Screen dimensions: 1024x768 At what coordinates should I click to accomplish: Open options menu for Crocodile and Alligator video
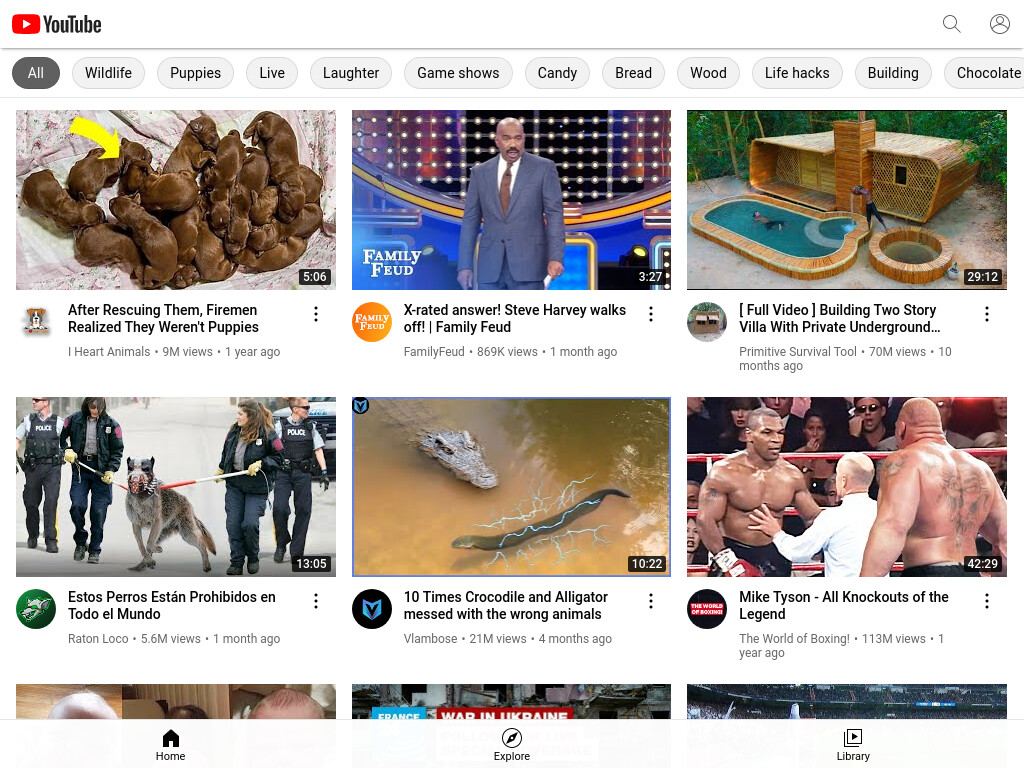point(651,601)
